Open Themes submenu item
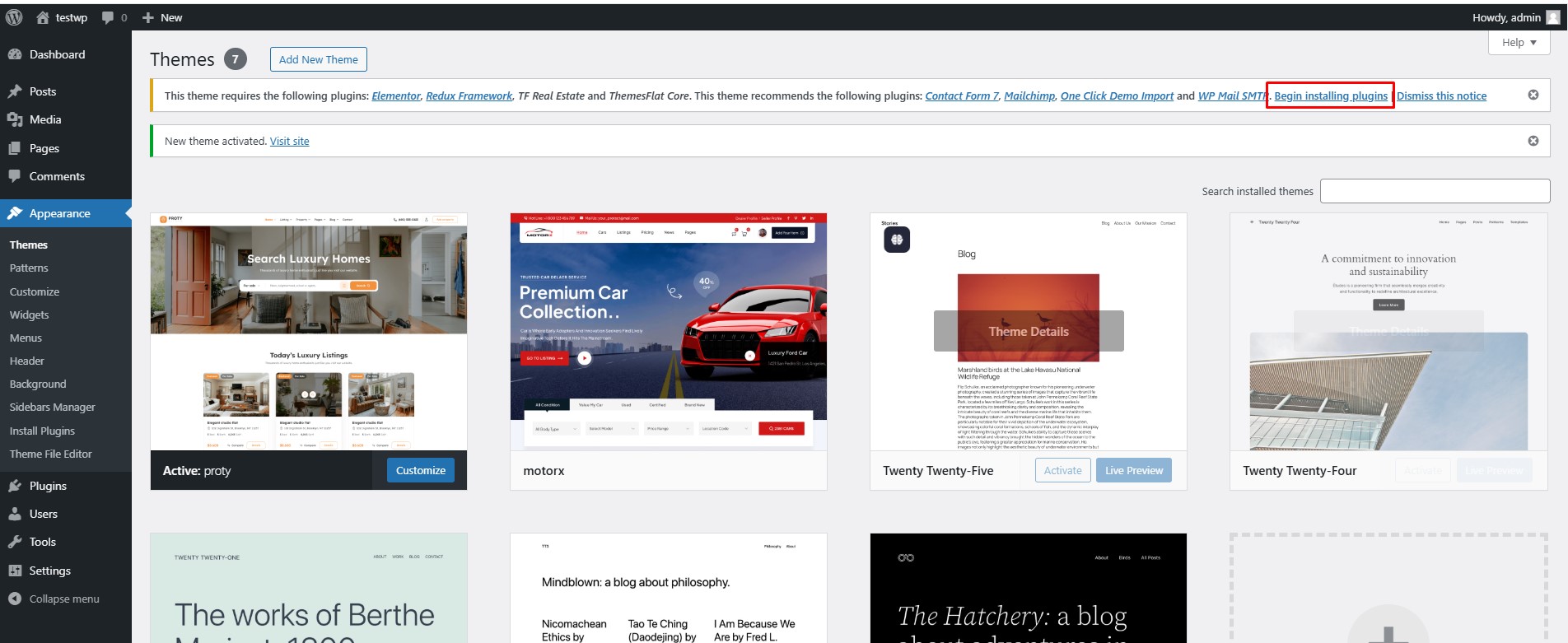 (29, 245)
